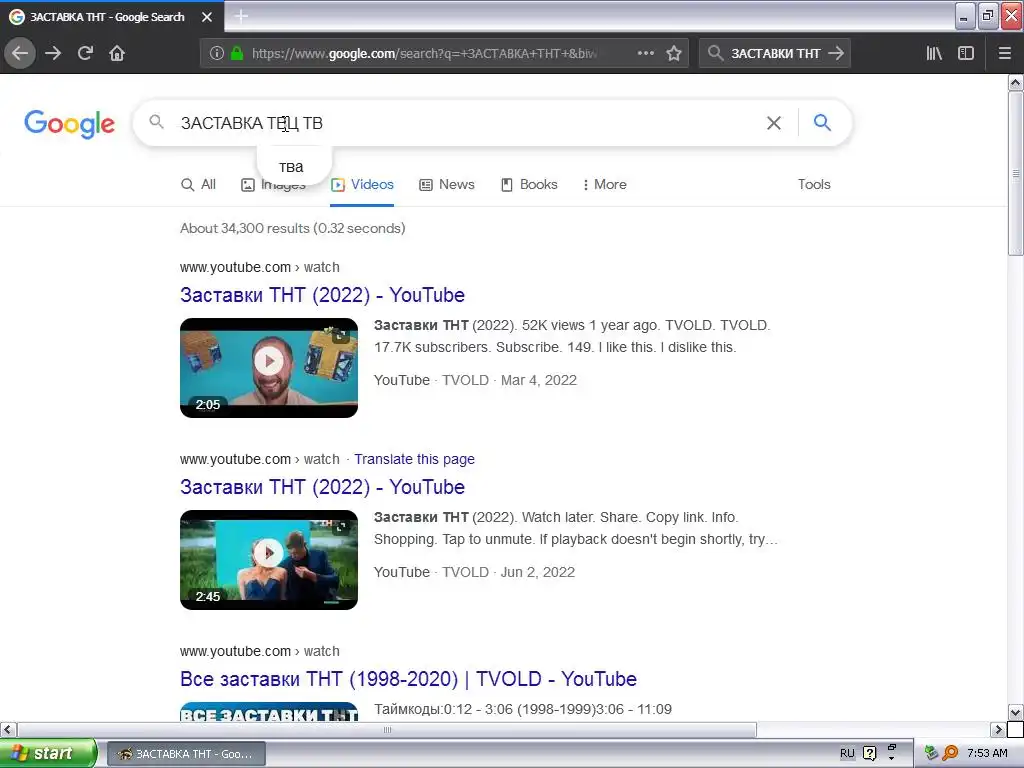
Task: Click the RU language indicator in tray
Action: [847, 754]
